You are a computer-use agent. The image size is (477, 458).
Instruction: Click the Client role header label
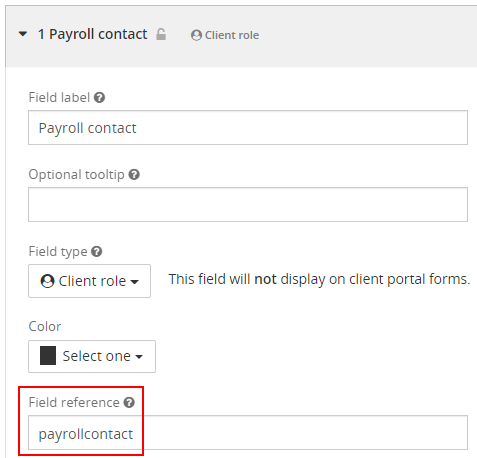pyautogui.click(x=232, y=35)
